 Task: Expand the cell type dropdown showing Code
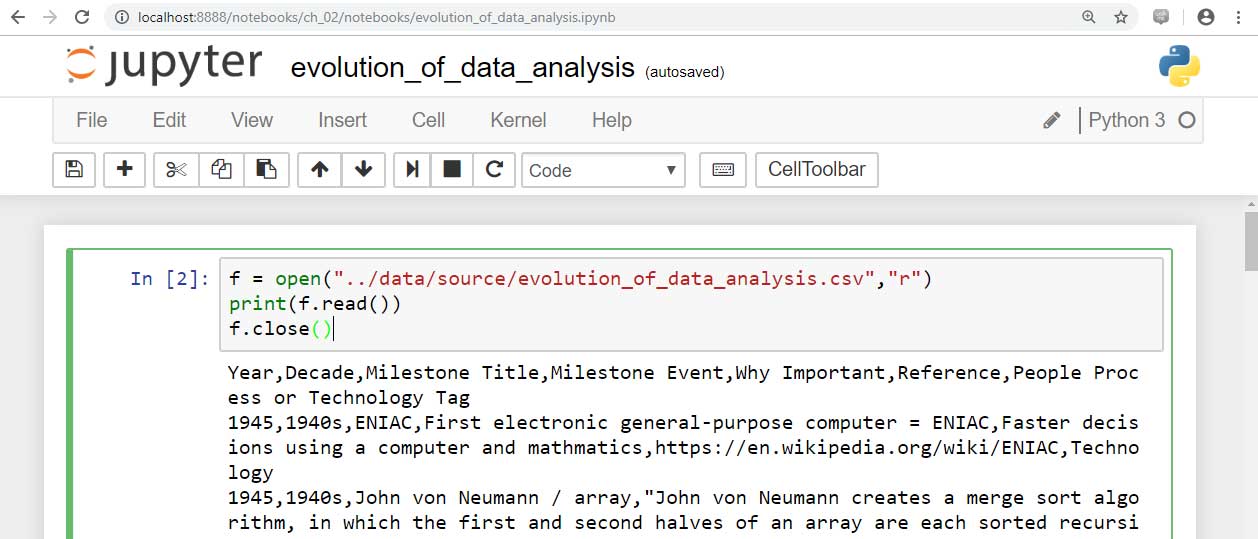click(603, 170)
